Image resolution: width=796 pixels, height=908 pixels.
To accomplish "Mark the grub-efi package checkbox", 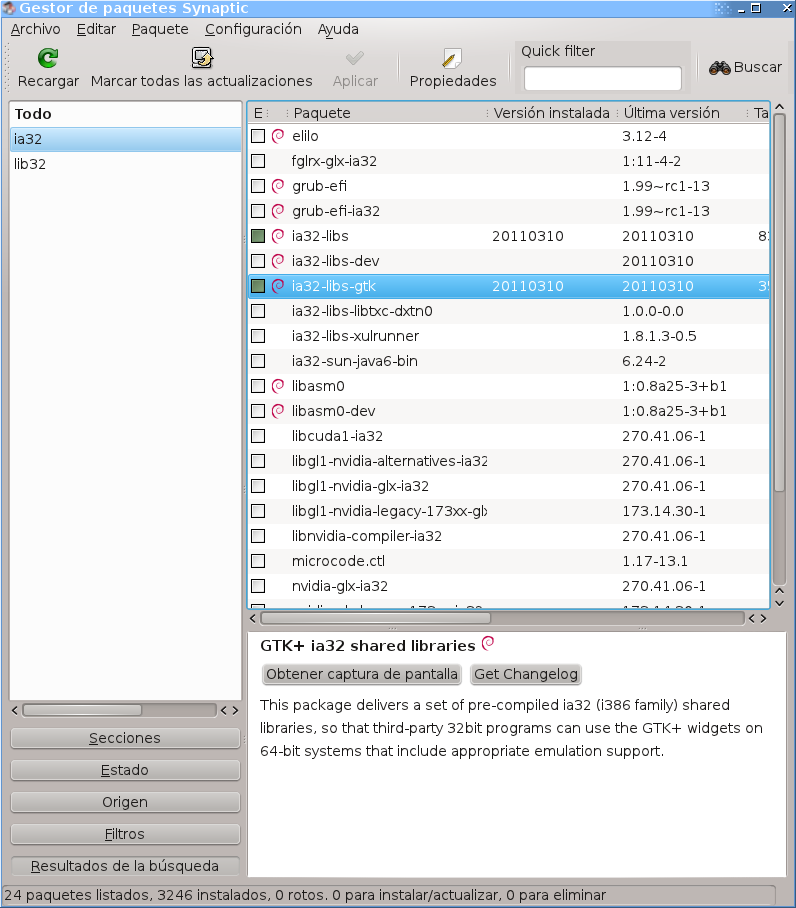I will point(258,186).
